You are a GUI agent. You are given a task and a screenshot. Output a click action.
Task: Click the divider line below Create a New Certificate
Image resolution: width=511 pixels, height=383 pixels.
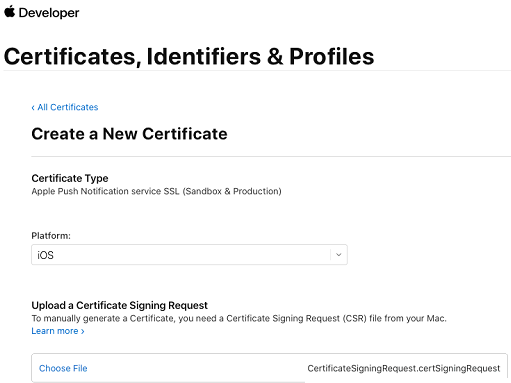(x=271, y=156)
